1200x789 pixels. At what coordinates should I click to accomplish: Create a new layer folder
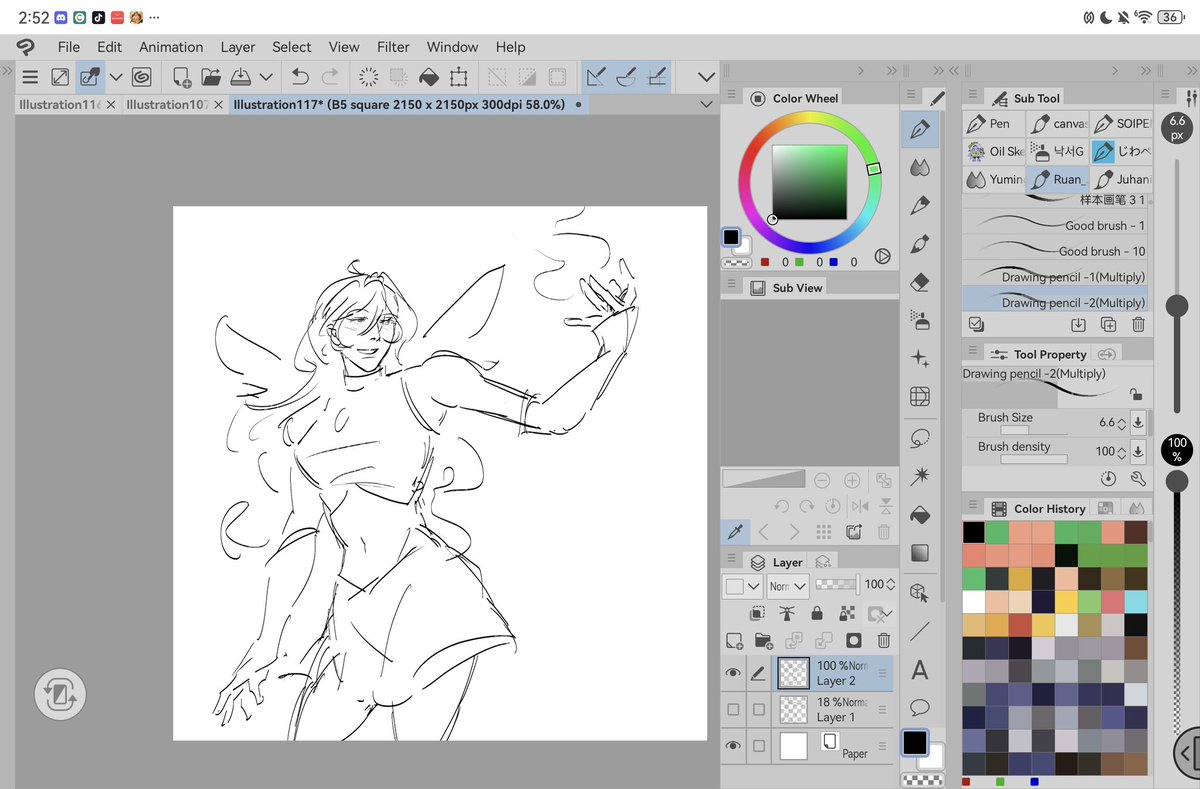(762, 640)
